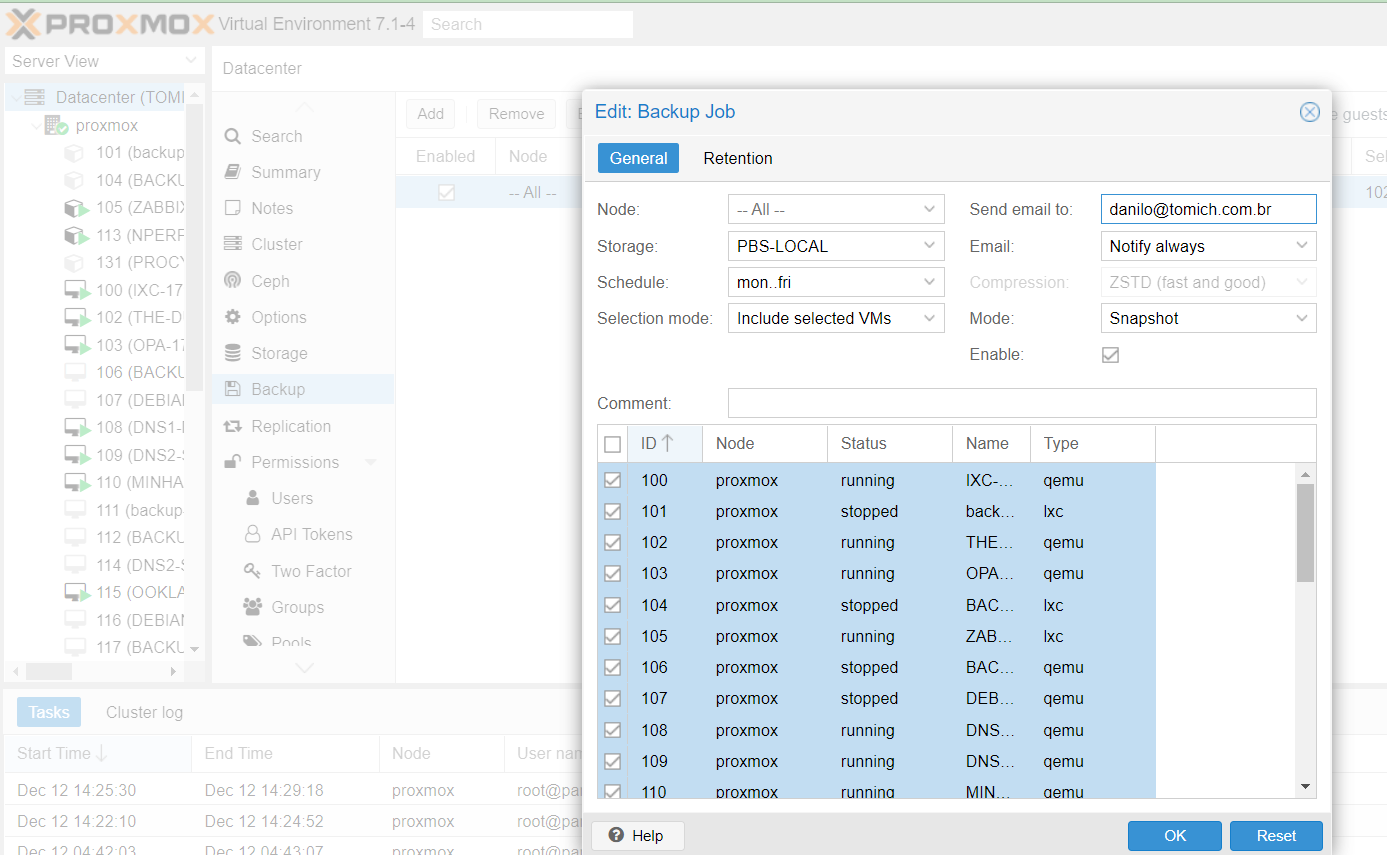Open Ceph via Ceph logo icon
This screenshot has height=855, width=1387.
click(233, 281)
